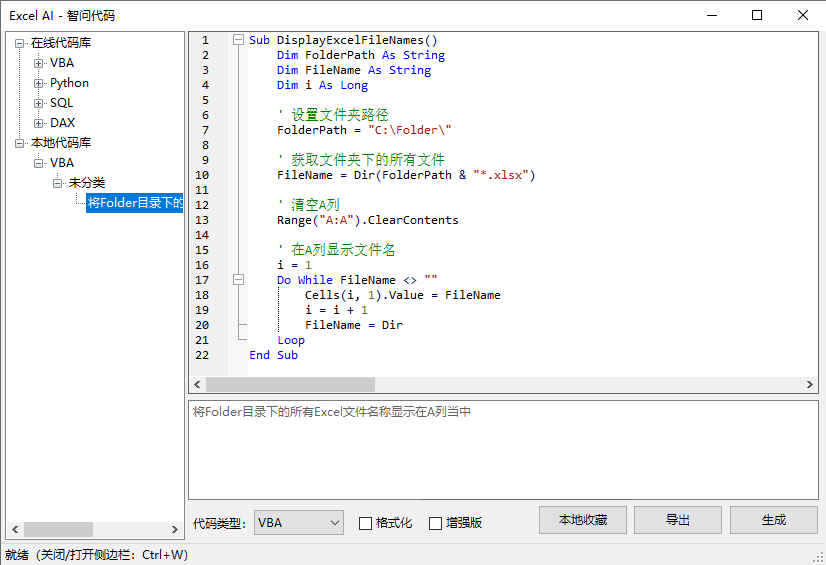Click the code editor right scroll arrow
The height and width of the screenshot is (565, 826).
(x=810, y=384)
